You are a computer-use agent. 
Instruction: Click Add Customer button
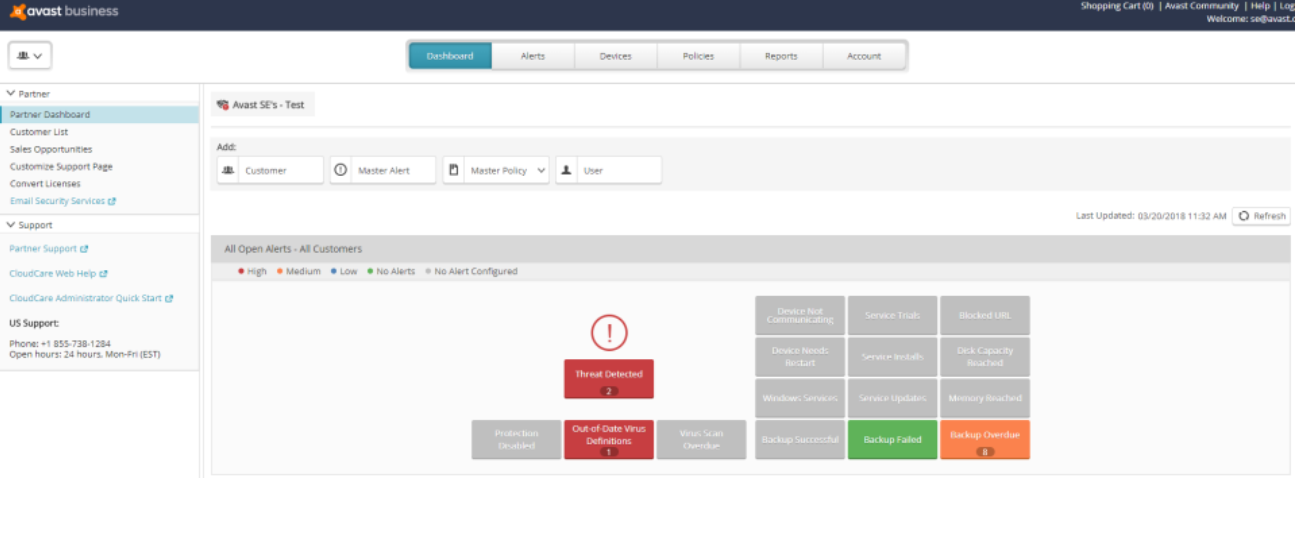270,170
